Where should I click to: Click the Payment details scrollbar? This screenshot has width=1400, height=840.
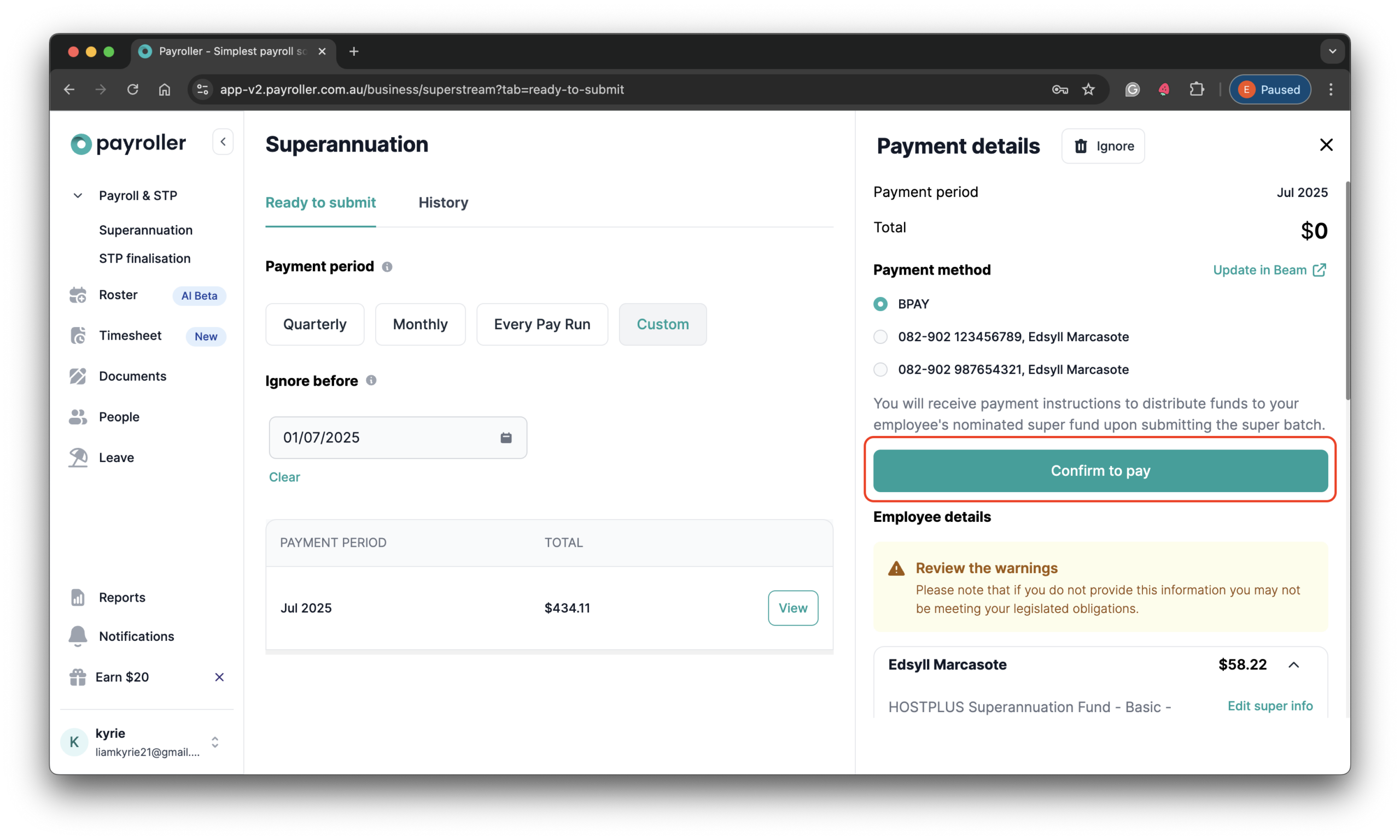point(1347,291)
